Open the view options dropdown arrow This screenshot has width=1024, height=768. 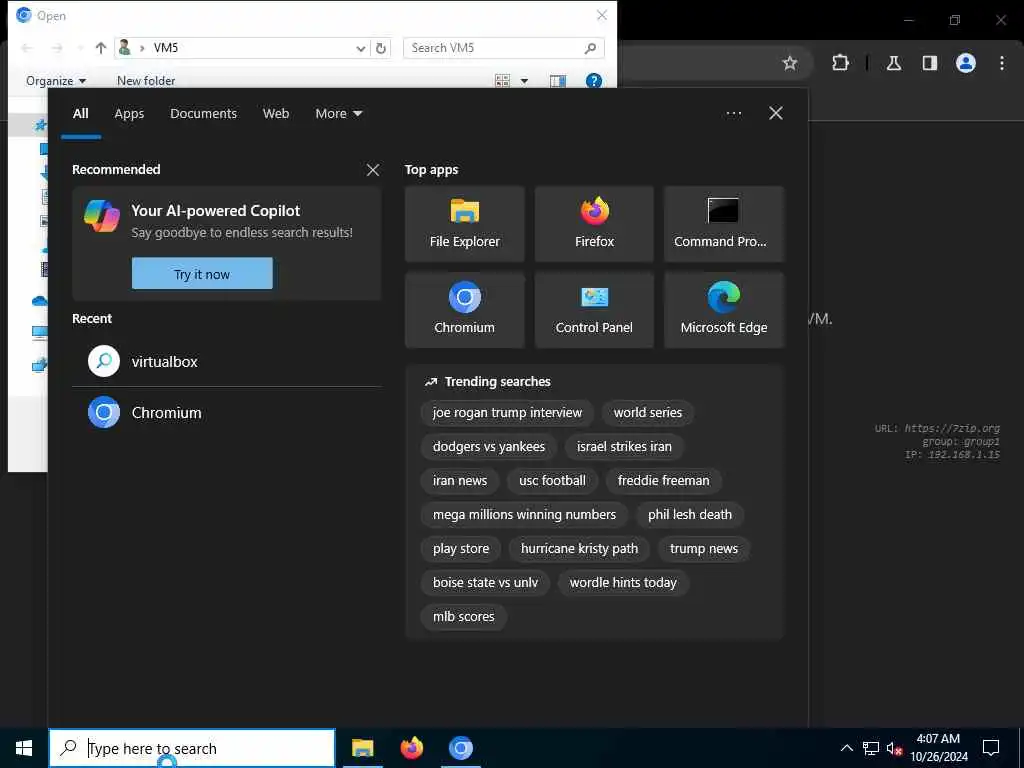click(524, 80)
